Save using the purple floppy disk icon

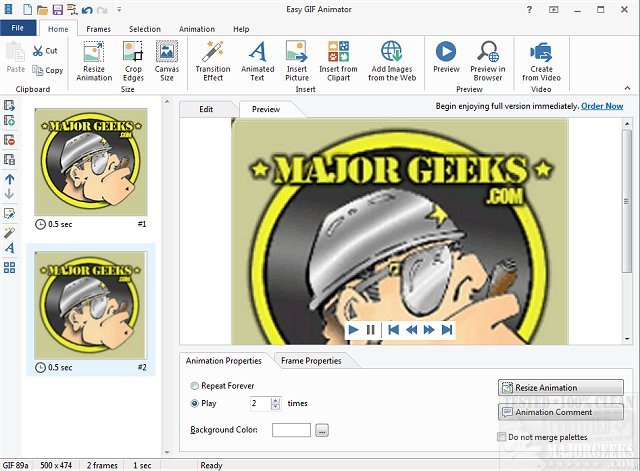coord(58,9)
